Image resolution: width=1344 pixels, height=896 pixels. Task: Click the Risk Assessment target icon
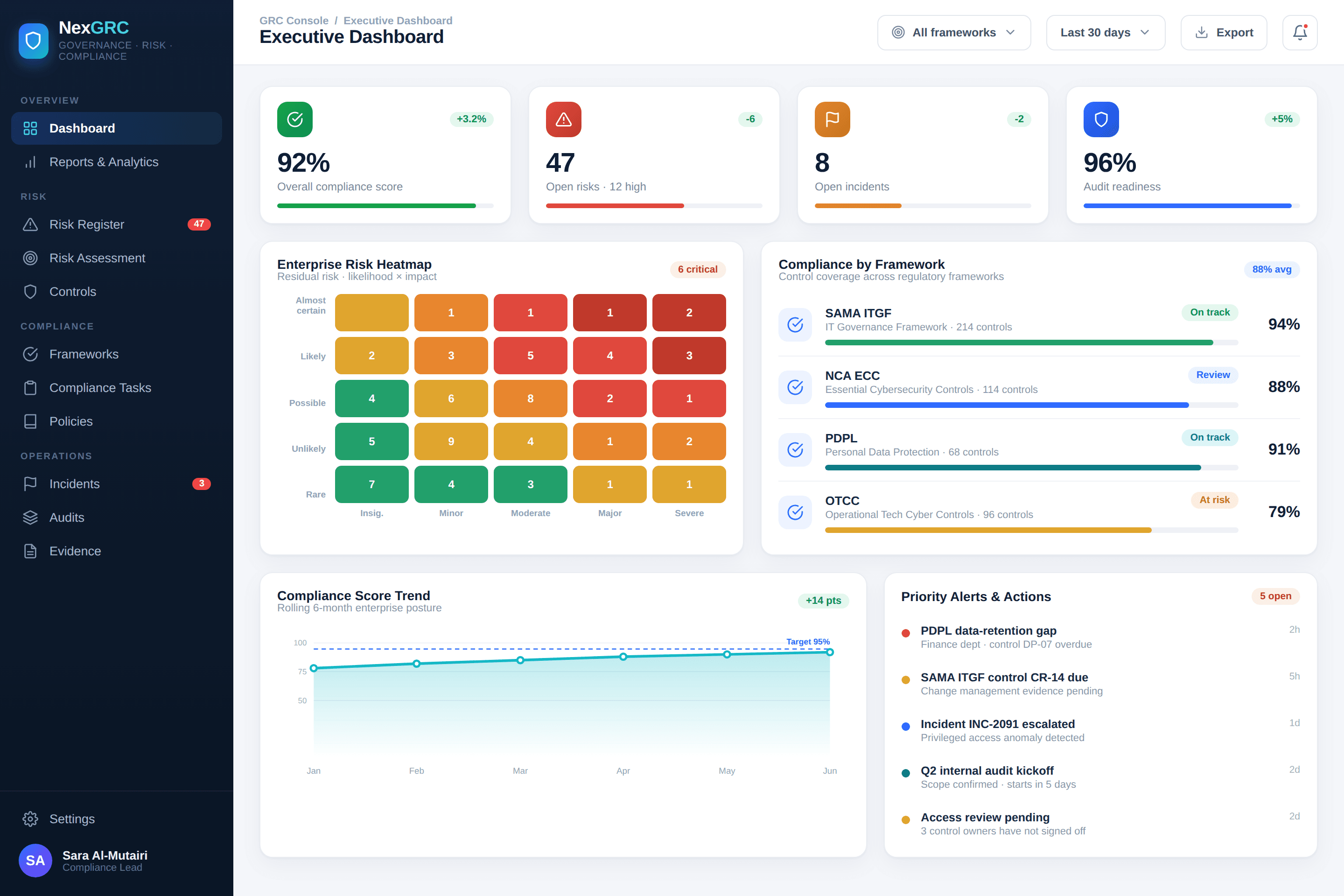[30, 258]
